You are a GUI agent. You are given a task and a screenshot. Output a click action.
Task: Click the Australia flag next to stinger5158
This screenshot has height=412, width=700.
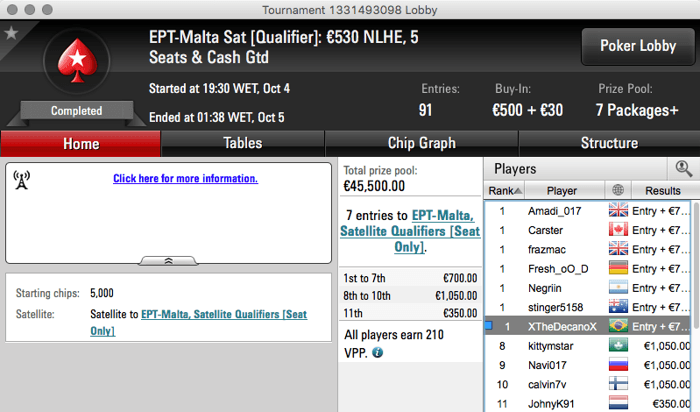pos(618,307)
